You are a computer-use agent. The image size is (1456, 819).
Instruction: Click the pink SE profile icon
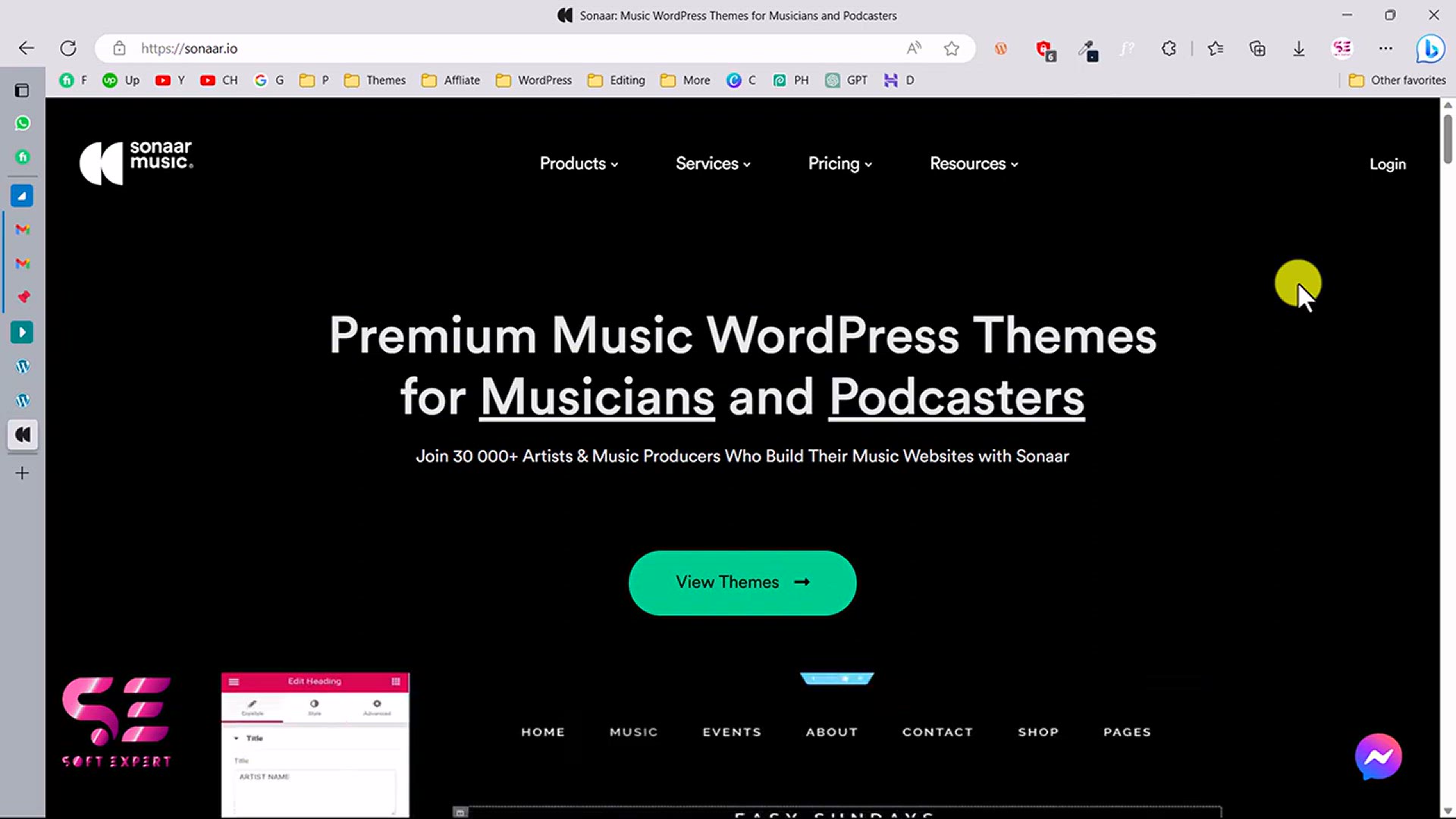[1342, 49]
